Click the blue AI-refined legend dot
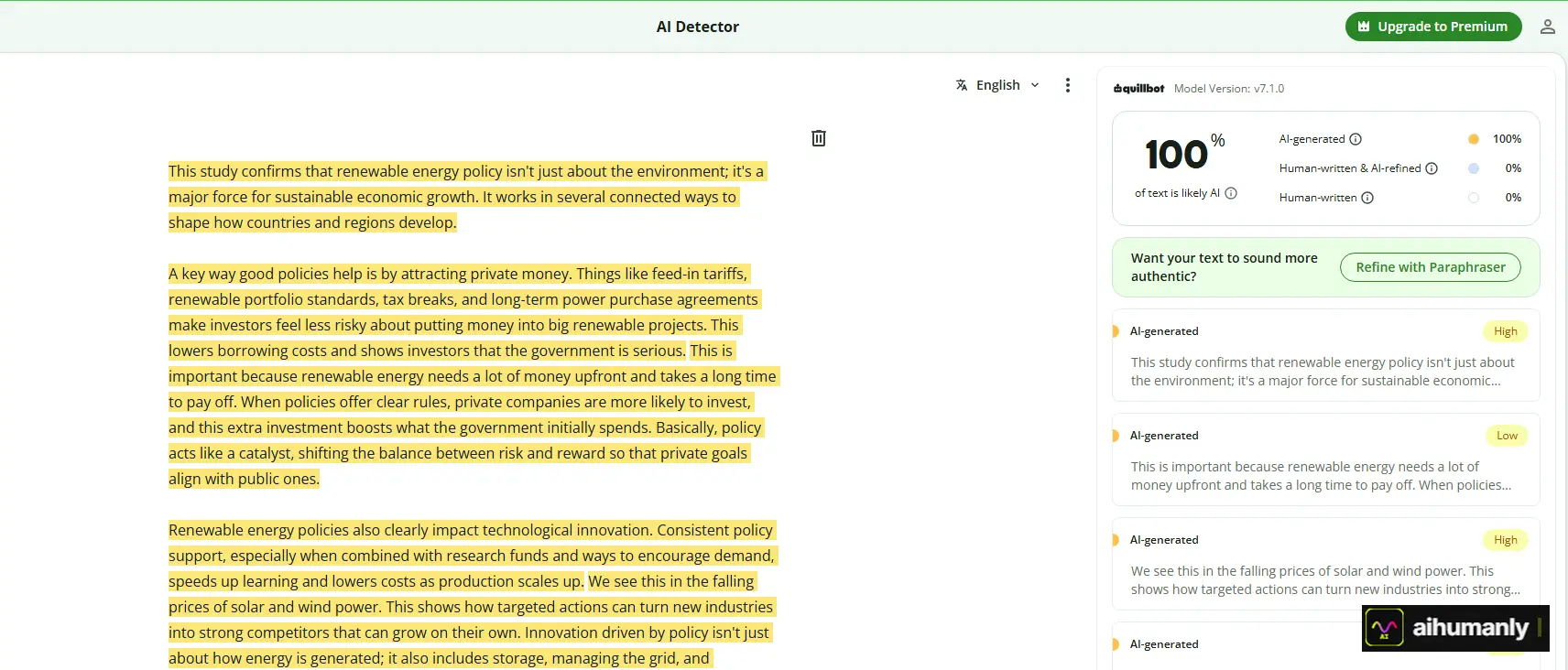 pos(1474,168)
